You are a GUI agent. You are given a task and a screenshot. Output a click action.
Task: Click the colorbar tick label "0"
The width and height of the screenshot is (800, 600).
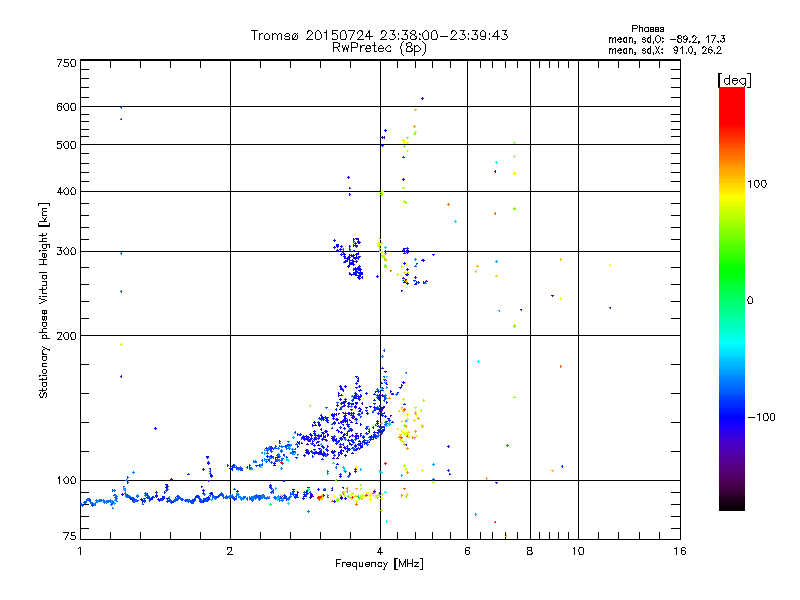pos(750,300)
